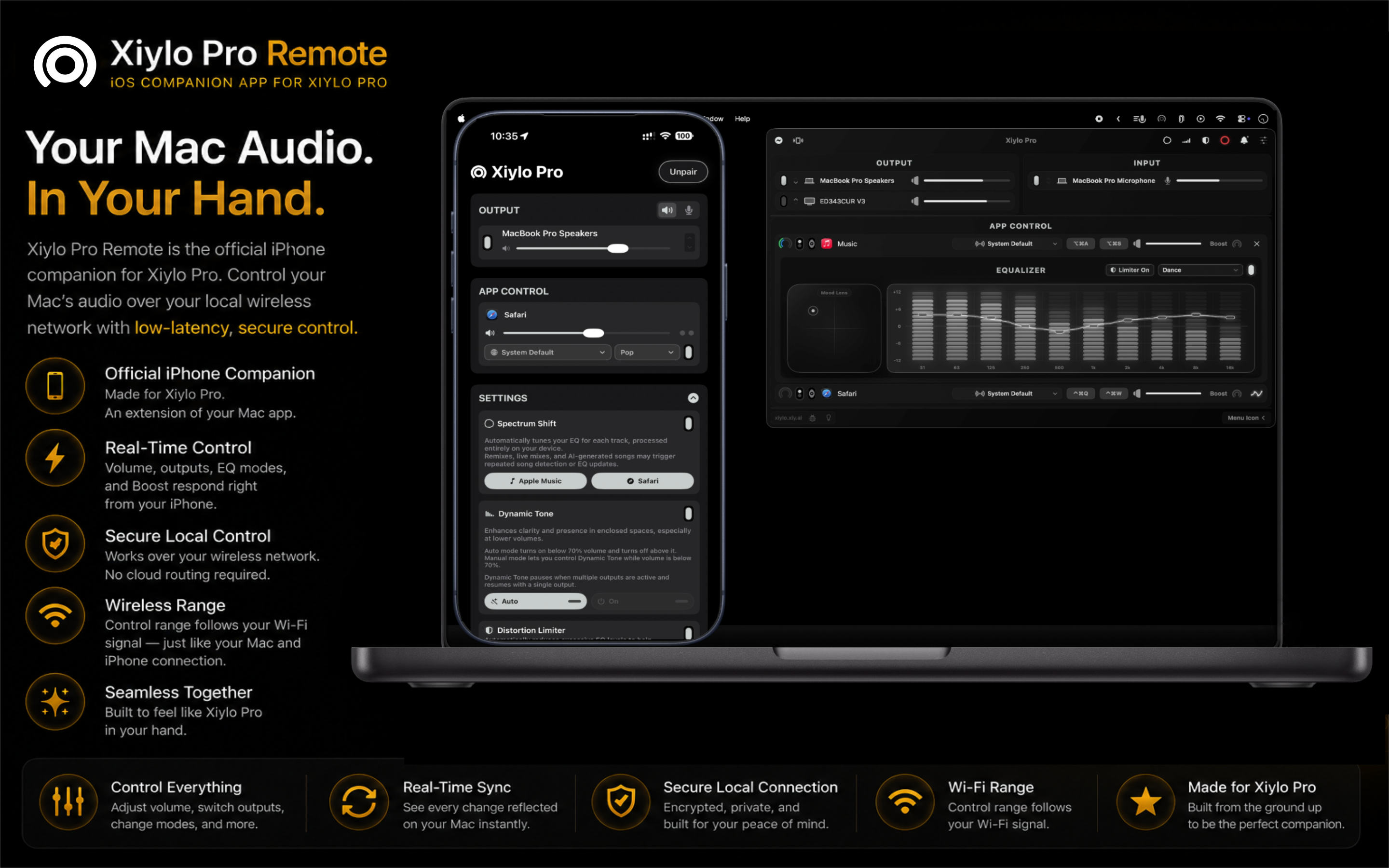Click the Music app icon in App Control
Viewport: 1389px width, 868px height.
coord(827,244)
